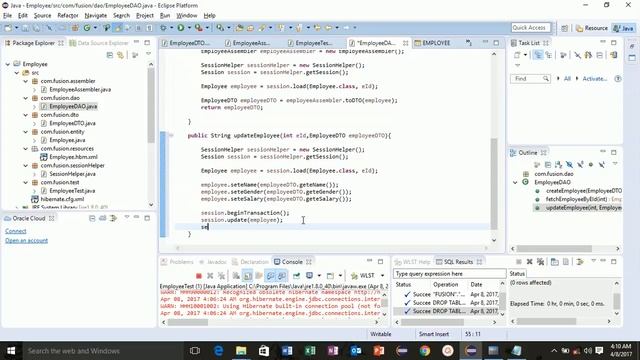640x360 pixels.
Task: Open the WLST dropdown arrow in Console
Action: [382, 276]
